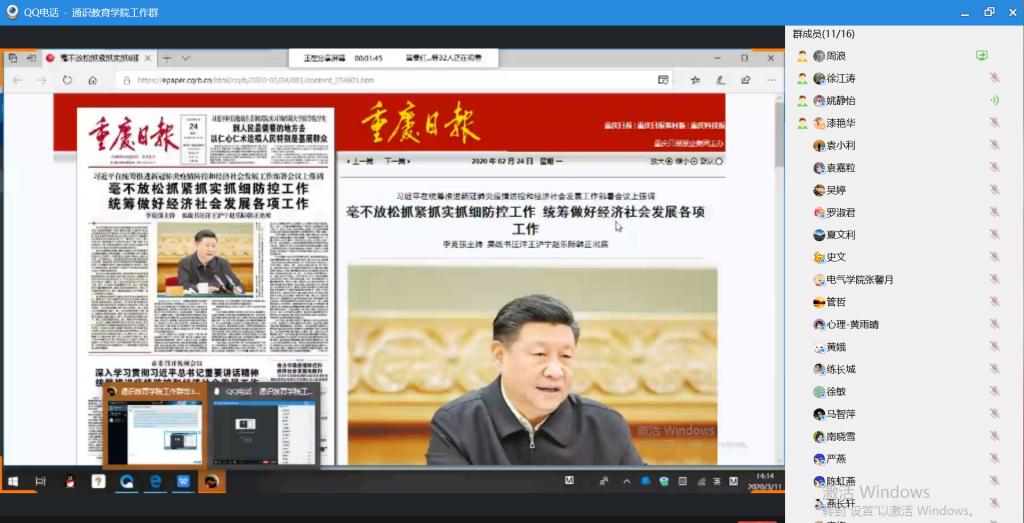Select member 严燕 in list

836,458
